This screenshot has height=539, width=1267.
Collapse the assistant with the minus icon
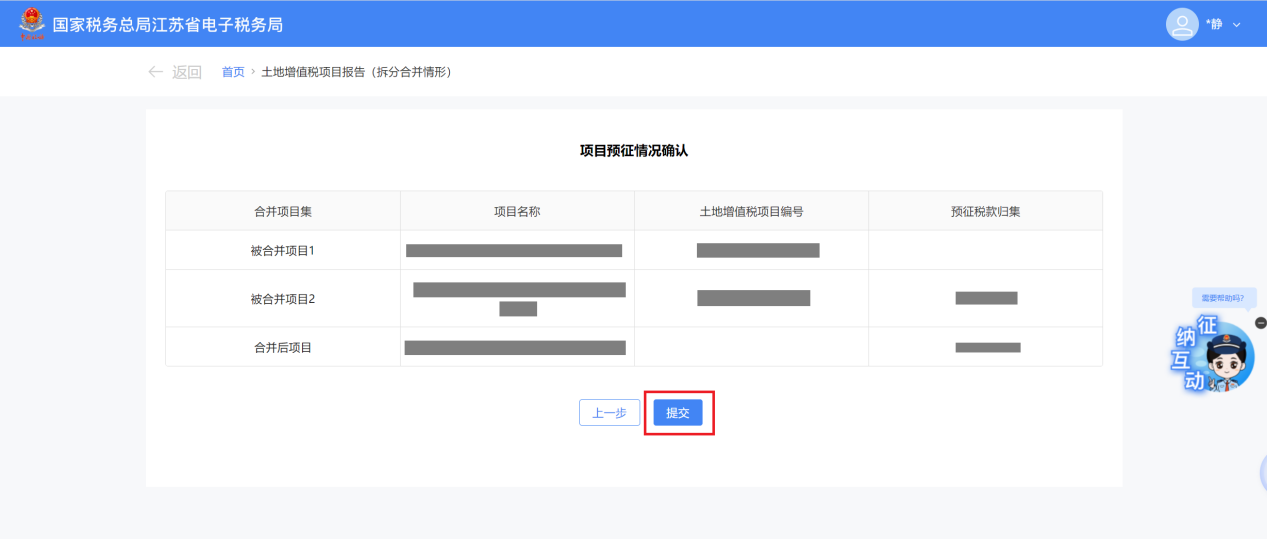coord(1260,322)
